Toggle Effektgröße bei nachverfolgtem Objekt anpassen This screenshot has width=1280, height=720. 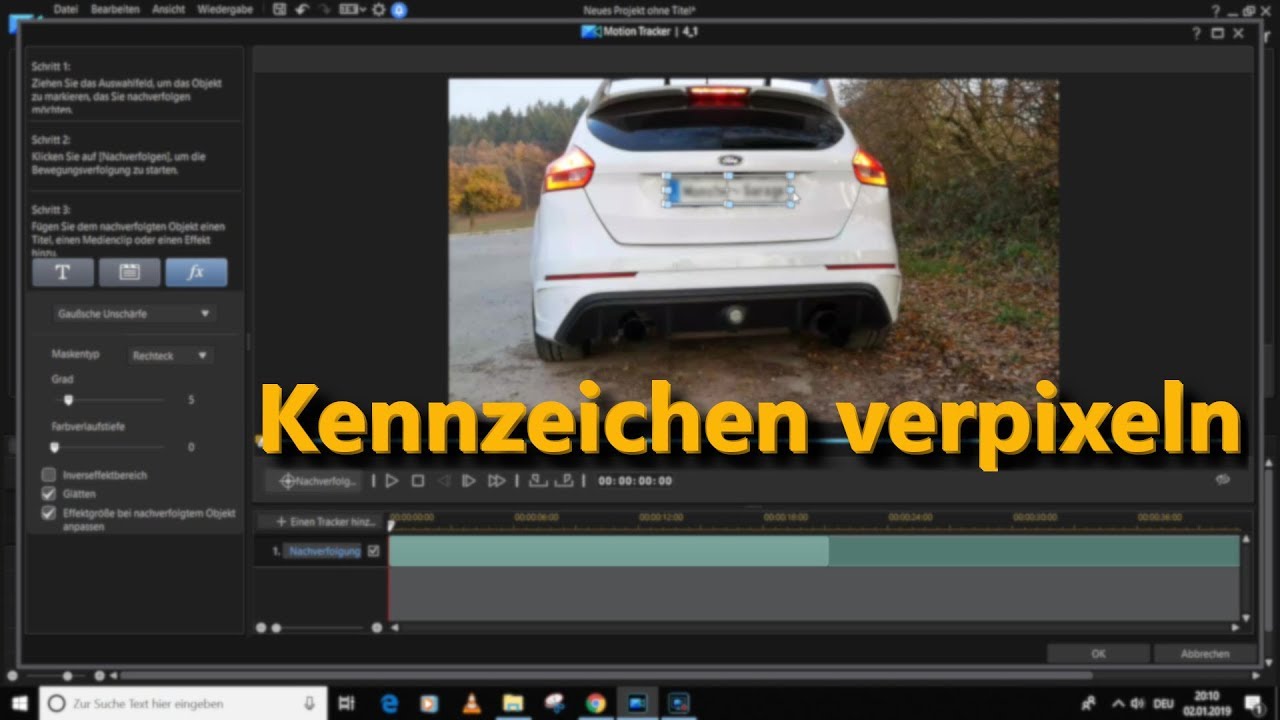coord(48,513)
